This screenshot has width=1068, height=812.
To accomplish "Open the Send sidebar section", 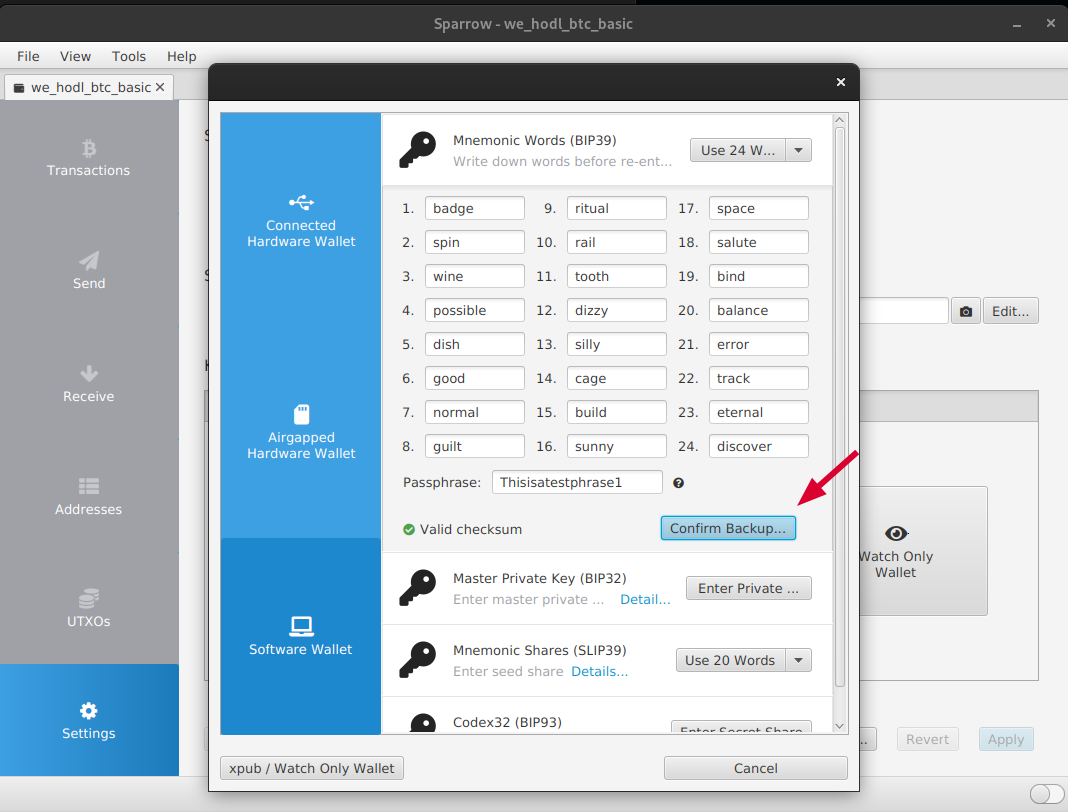I will coord(89,270).
